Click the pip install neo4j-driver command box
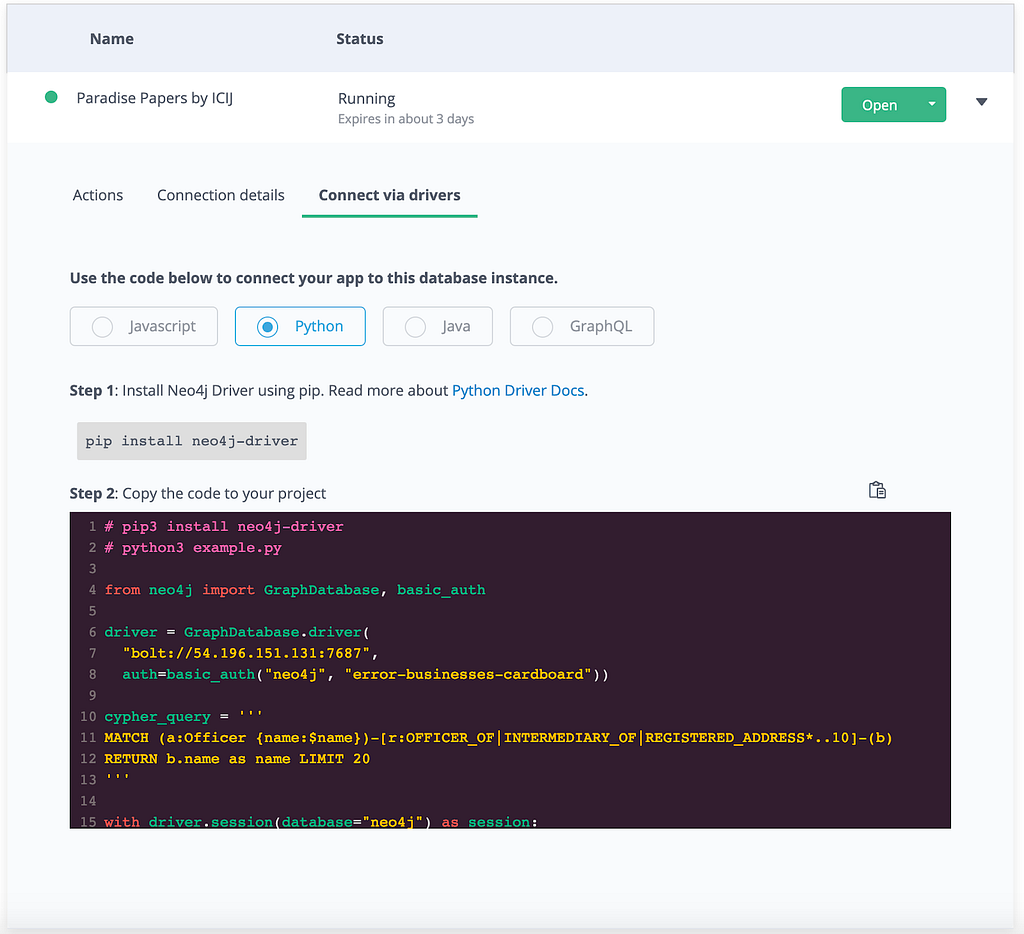 pyautogui.click(x=191, y=441)
